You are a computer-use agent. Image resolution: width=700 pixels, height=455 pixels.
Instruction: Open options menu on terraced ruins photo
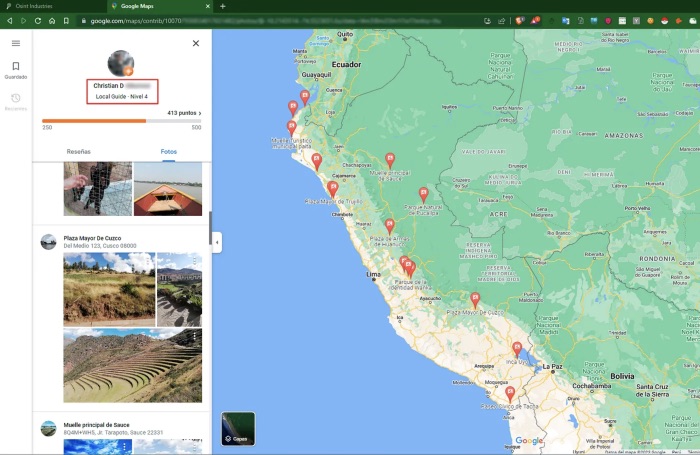click(x=195, y=336)
